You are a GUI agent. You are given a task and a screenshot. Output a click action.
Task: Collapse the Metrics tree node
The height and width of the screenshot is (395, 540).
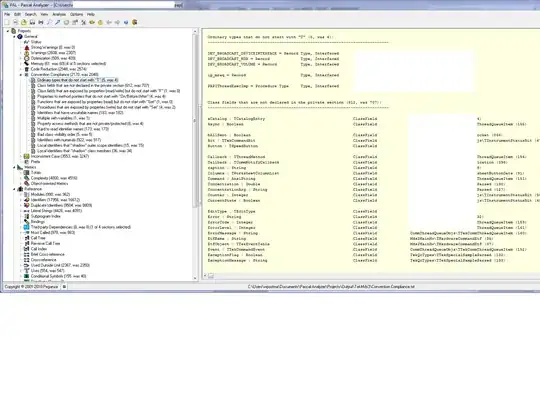14,167
